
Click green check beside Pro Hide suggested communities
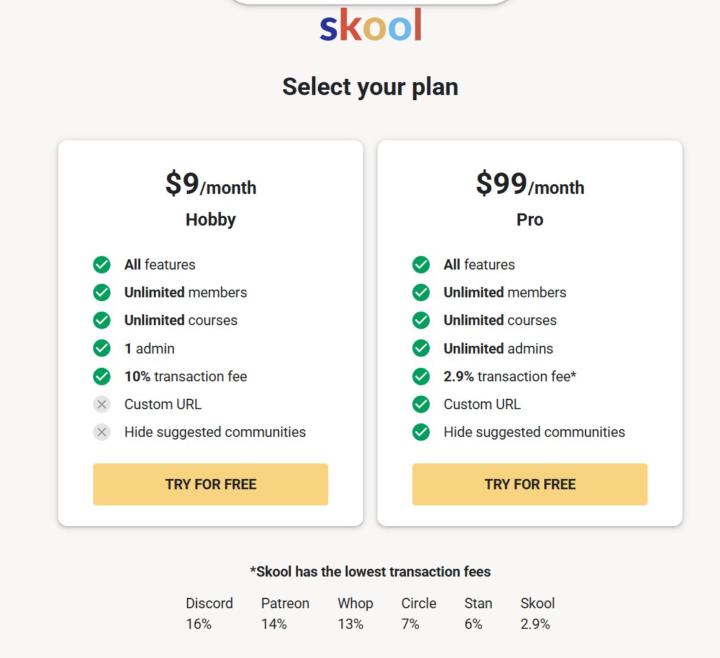coord(421,433)
